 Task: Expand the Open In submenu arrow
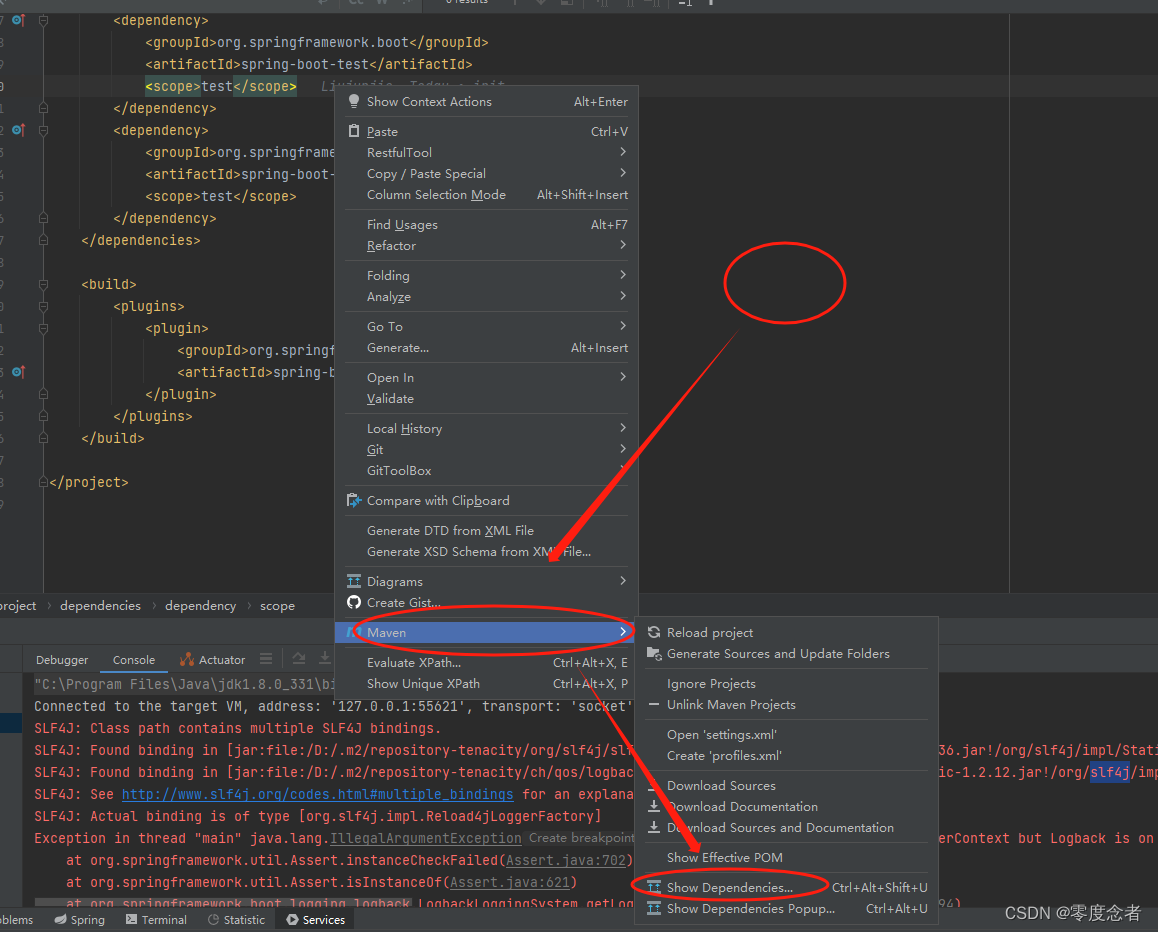point(623,377)
